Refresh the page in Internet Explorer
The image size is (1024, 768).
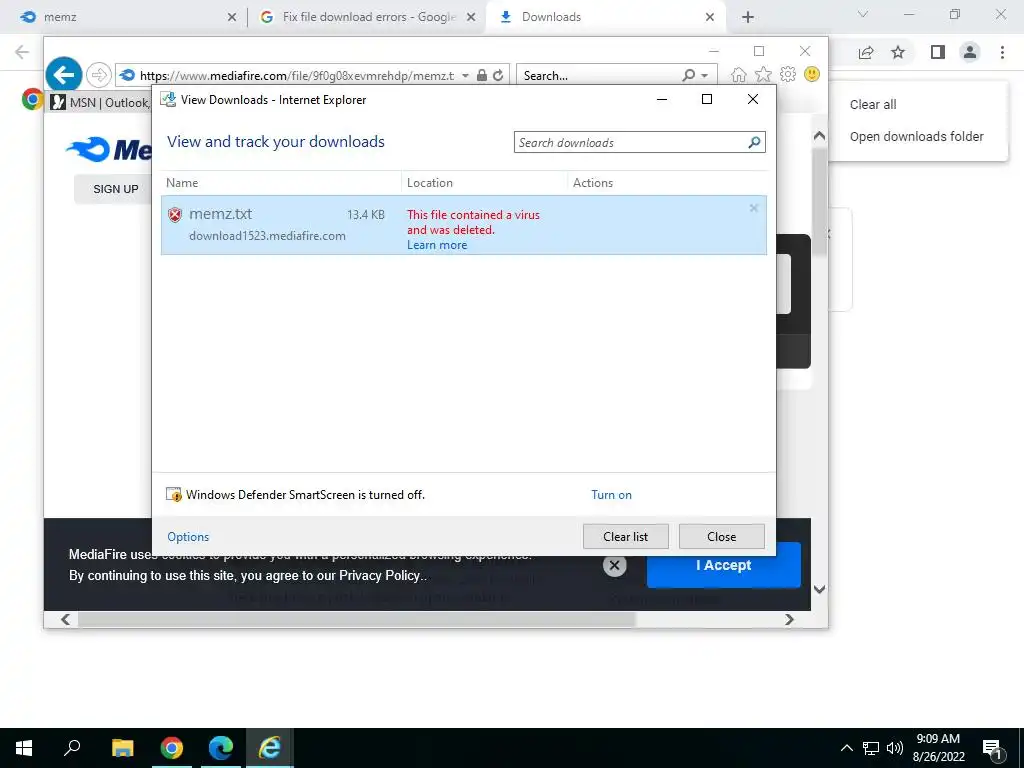click(498, 75)
